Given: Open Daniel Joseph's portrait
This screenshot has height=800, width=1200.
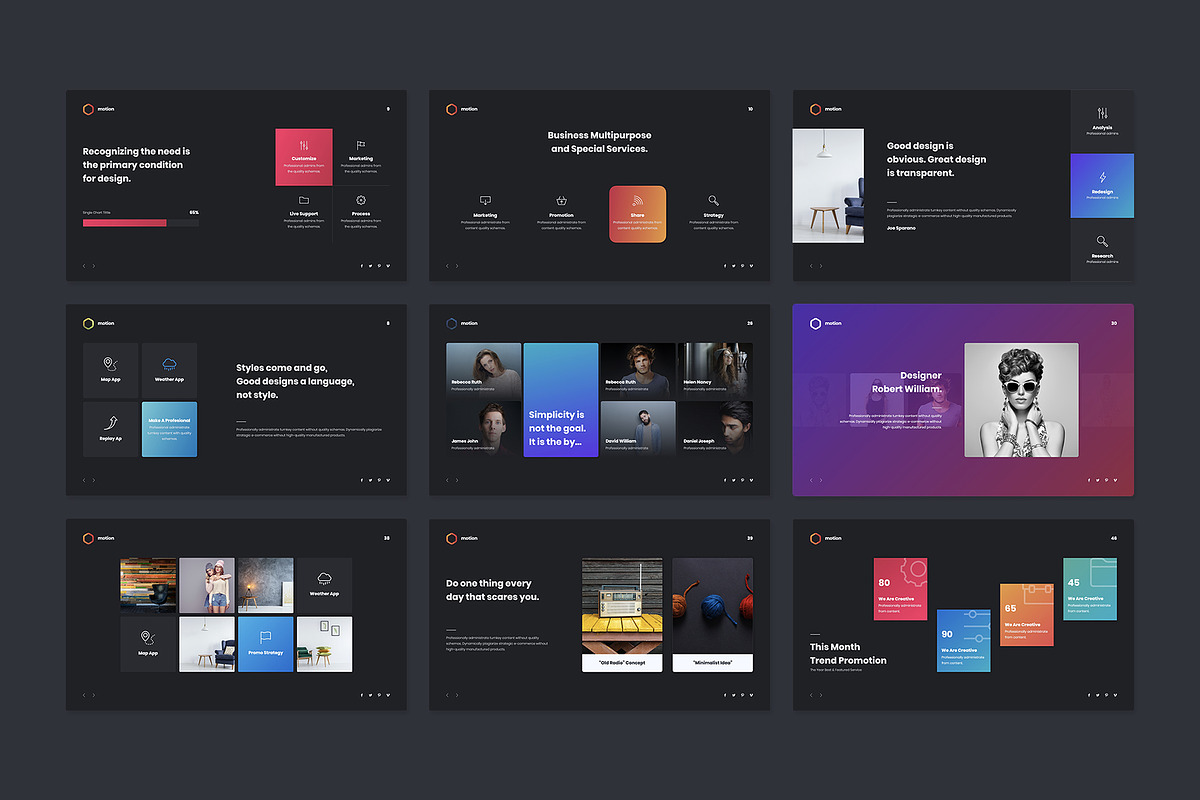Looking at the screenshot, I should pyautogui.click(x=715, y=429).
